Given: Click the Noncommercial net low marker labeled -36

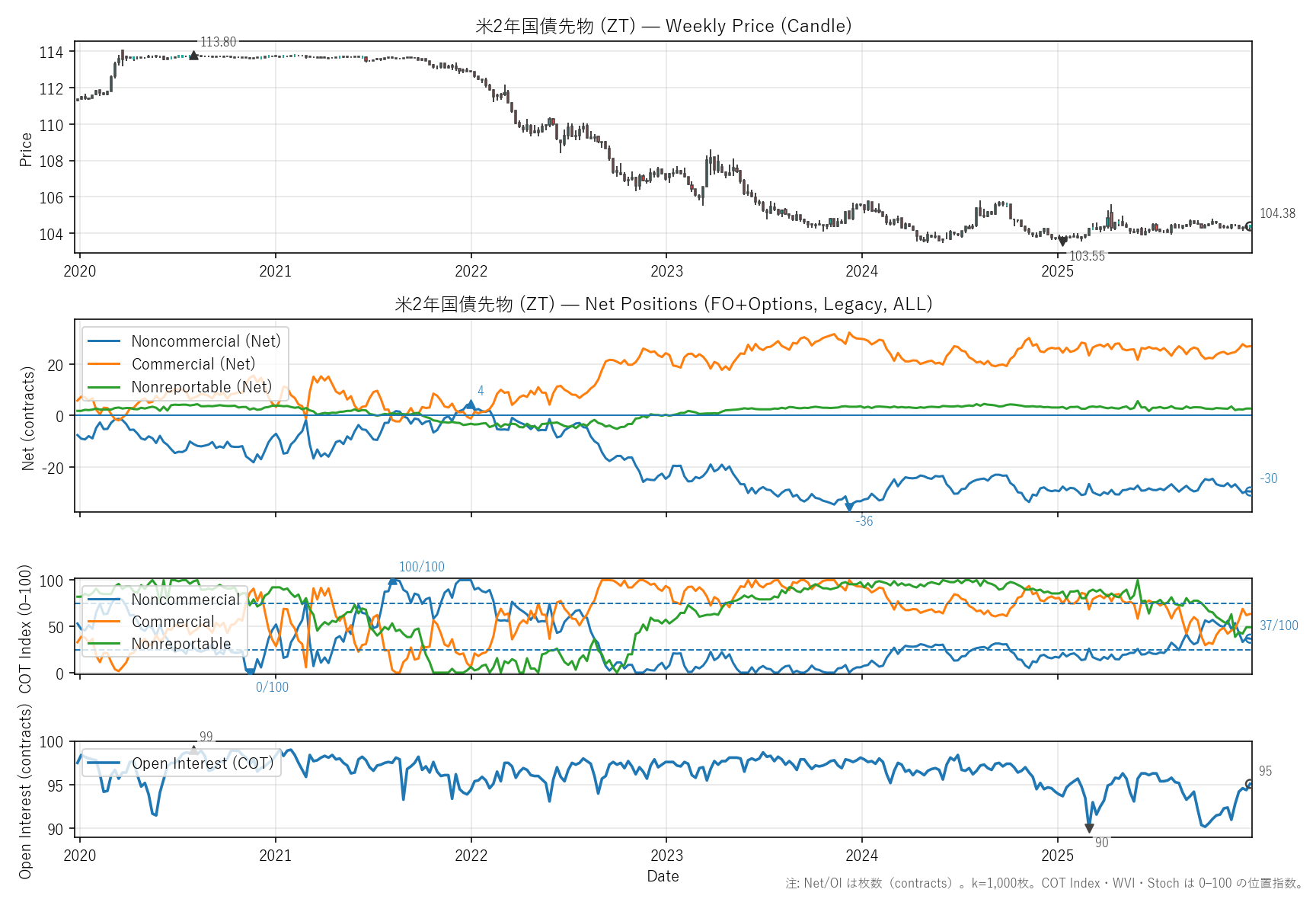Looking at the screenshot, I should [x=849, y=507].
